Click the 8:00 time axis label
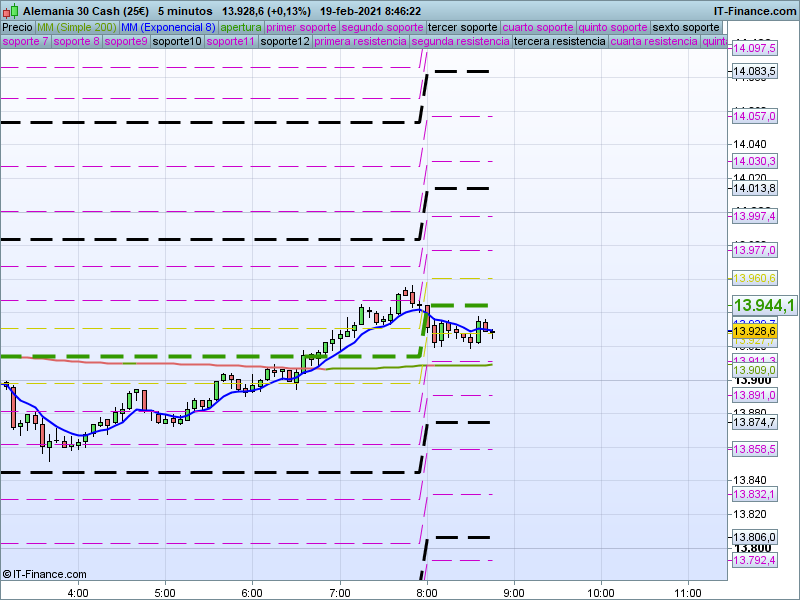This screenshot has width=800, height=600. point(427,593)
